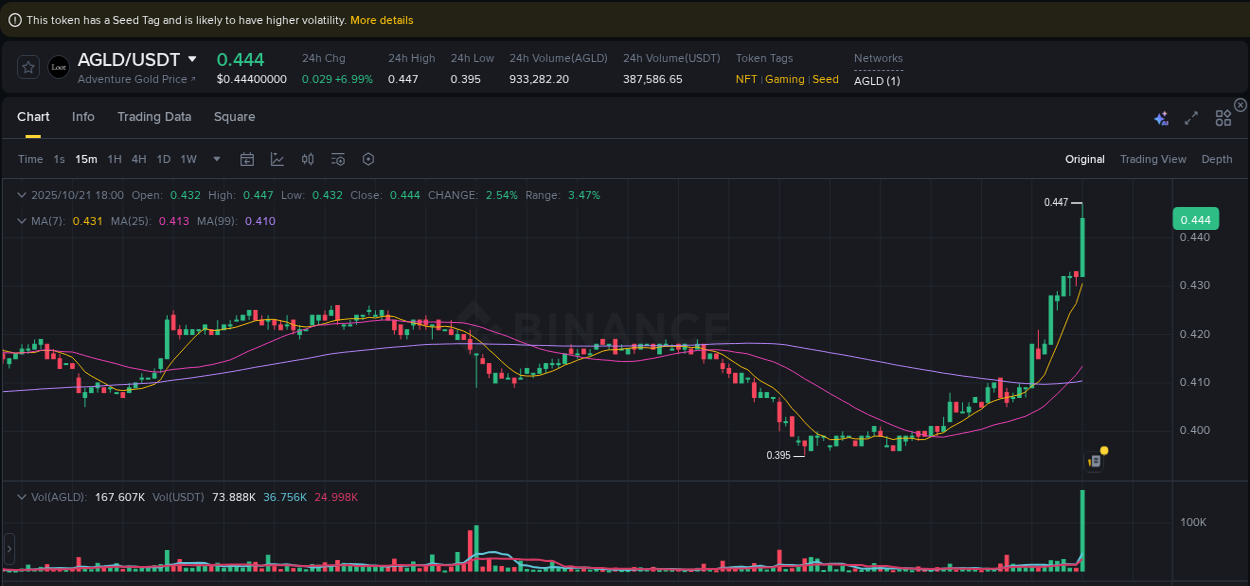
Task: Select date range via the calendar icon
Action: [x=247, y=159]
